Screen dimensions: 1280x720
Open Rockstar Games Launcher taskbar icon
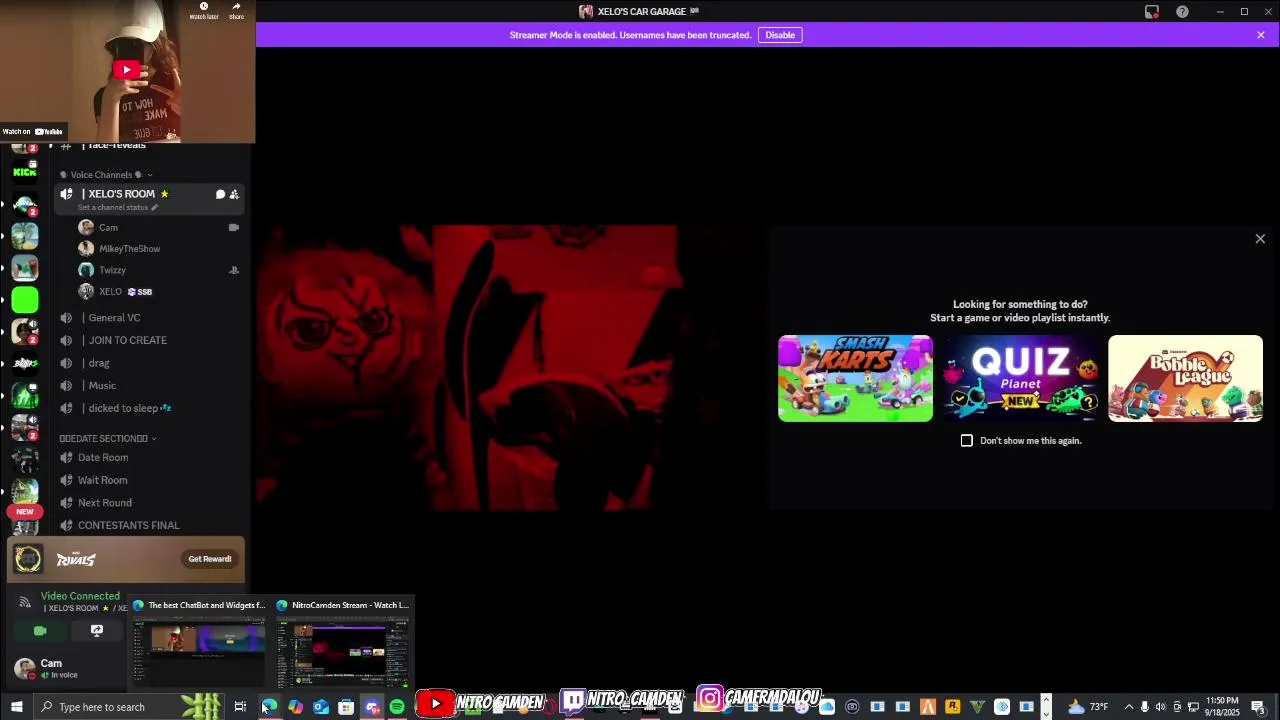coord(953,707)
